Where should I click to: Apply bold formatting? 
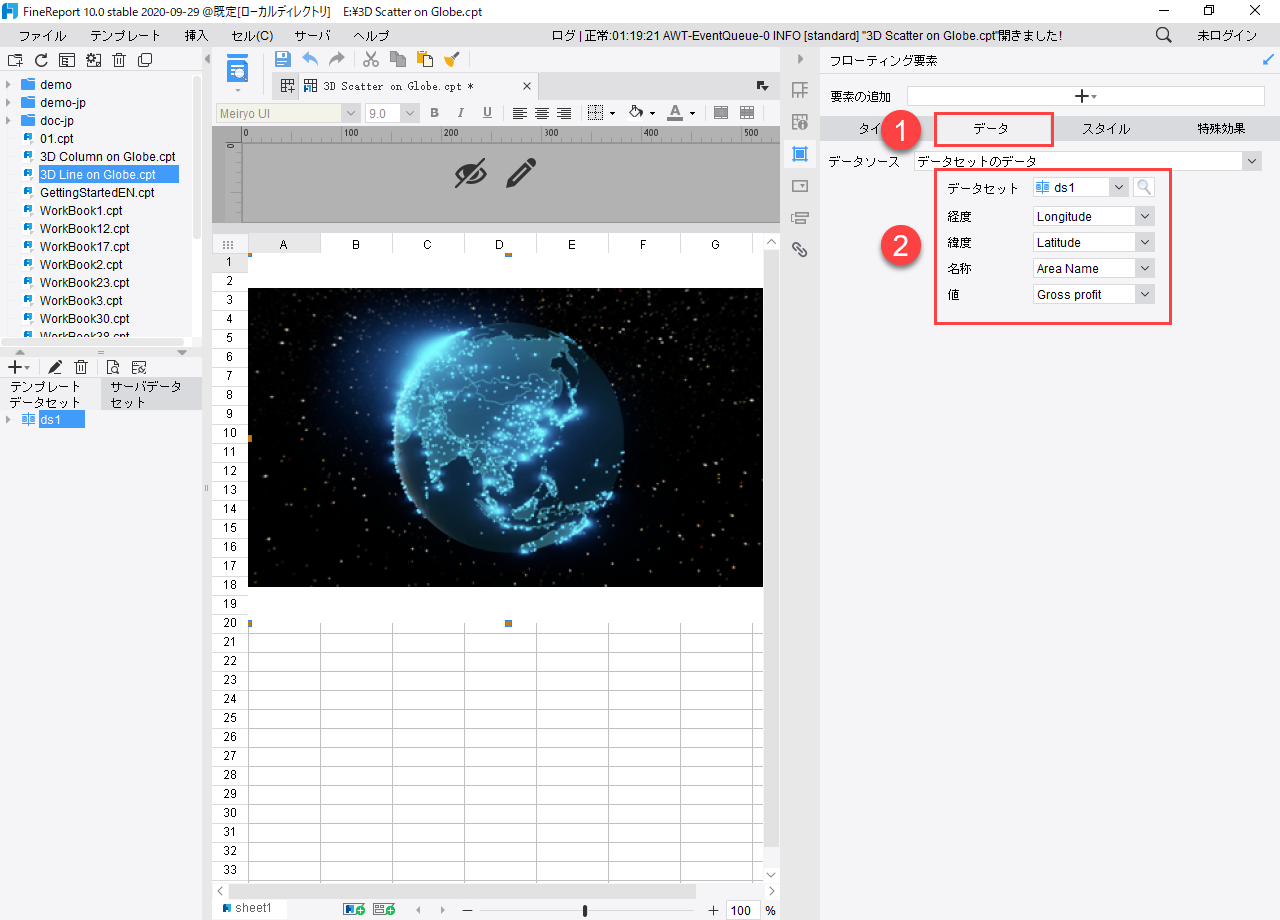435,113
